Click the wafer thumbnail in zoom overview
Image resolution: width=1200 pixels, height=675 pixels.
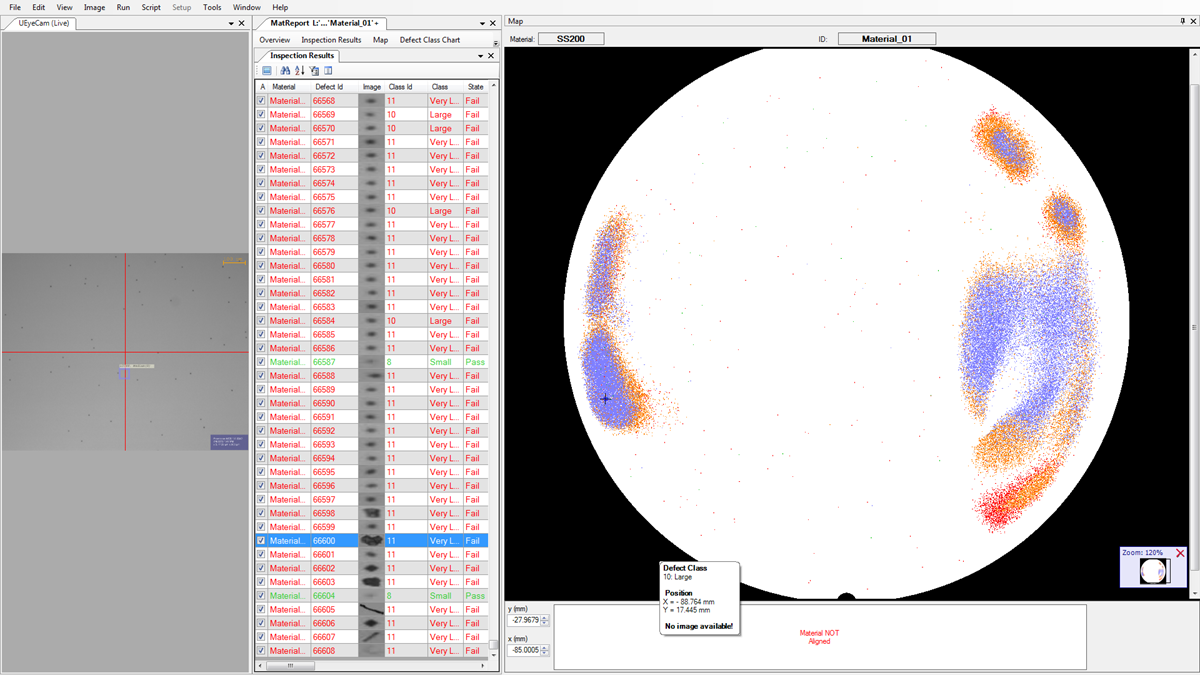[1154, 571]
